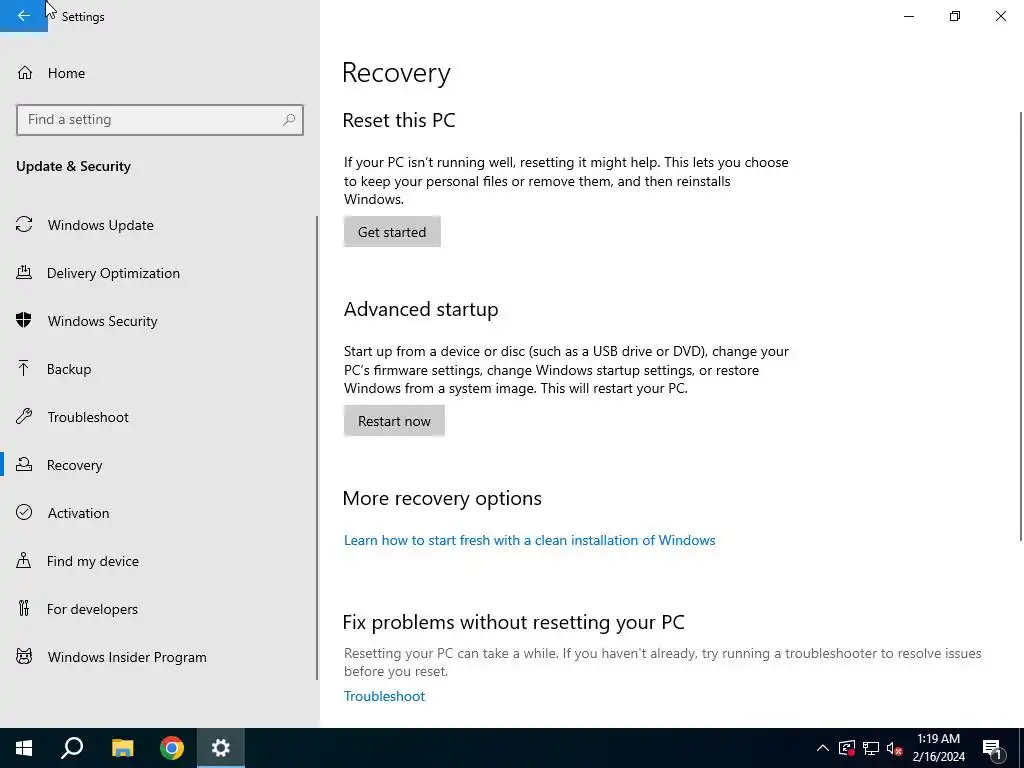Select the Windows Update sync icon
Image resolution: width=1024 pixels, height=768 pixels.
(24, 225)
